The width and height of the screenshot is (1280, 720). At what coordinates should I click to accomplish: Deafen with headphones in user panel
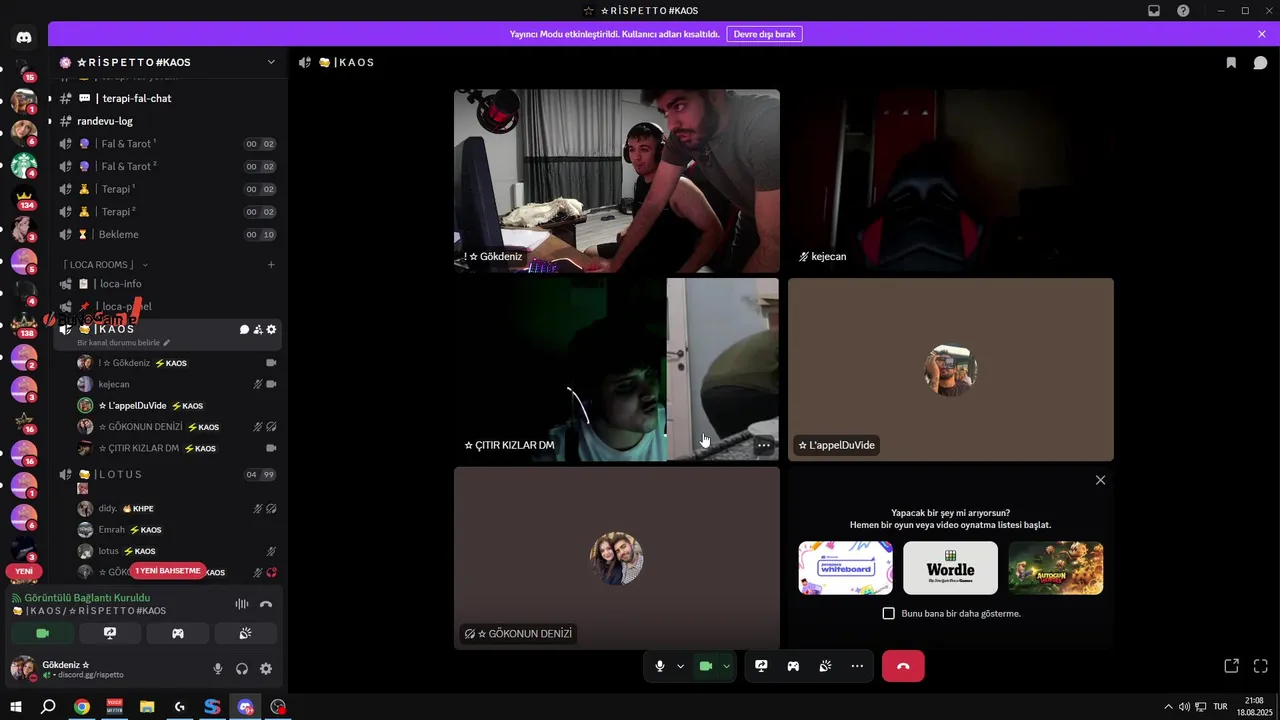point(242,669)
